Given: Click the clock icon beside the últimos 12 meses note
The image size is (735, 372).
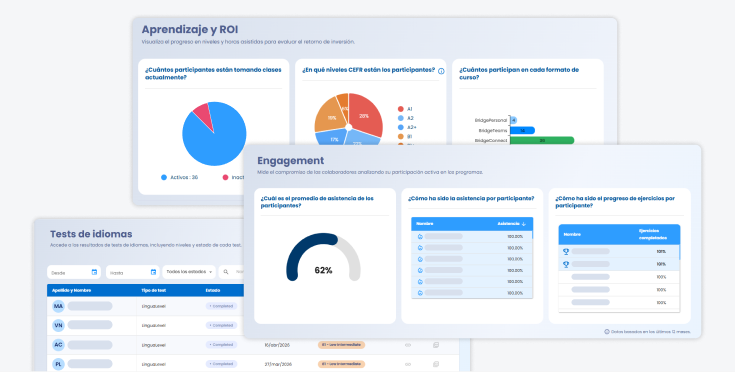Looking at the screenshot, I should tap(607, 332).
